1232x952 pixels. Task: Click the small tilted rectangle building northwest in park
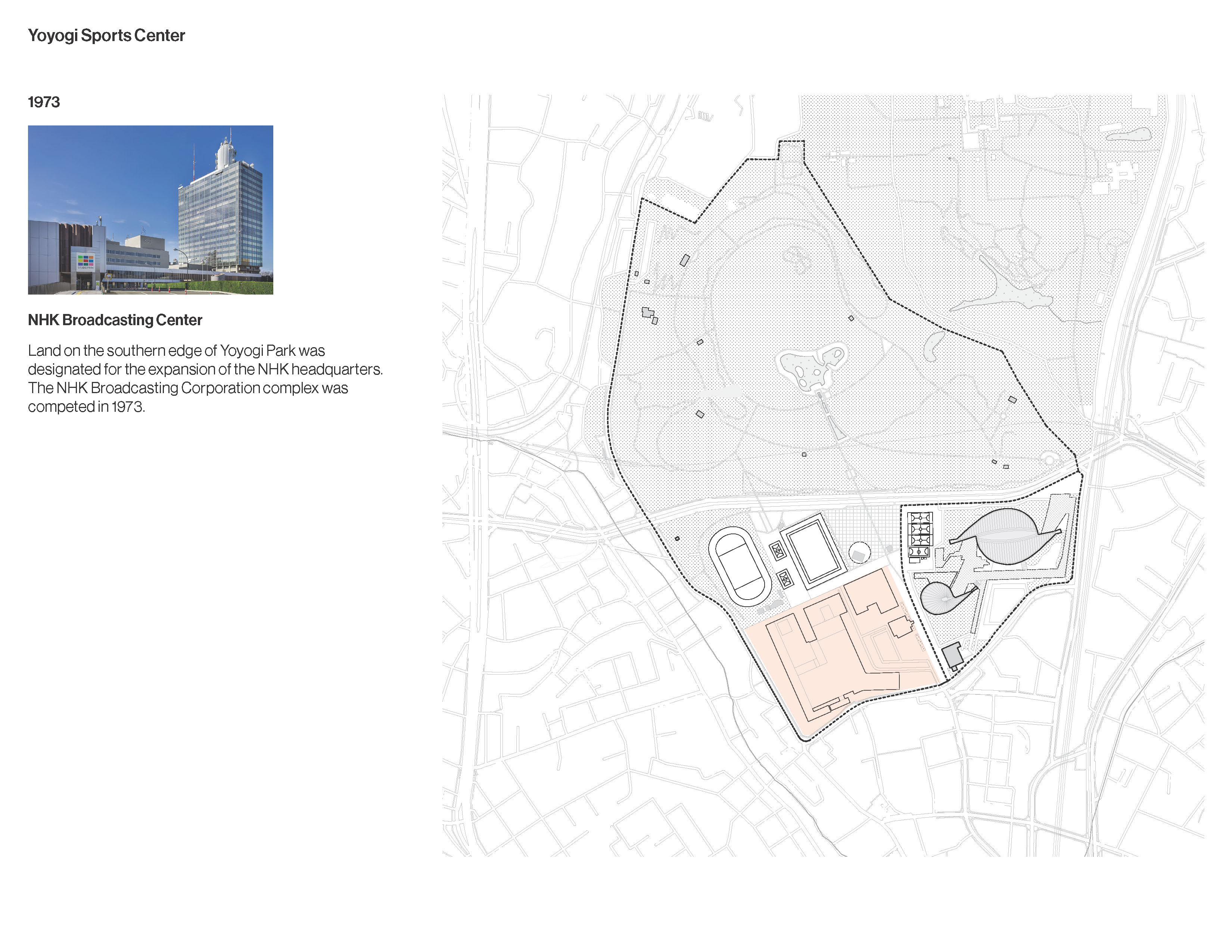[x=685, y=260]
